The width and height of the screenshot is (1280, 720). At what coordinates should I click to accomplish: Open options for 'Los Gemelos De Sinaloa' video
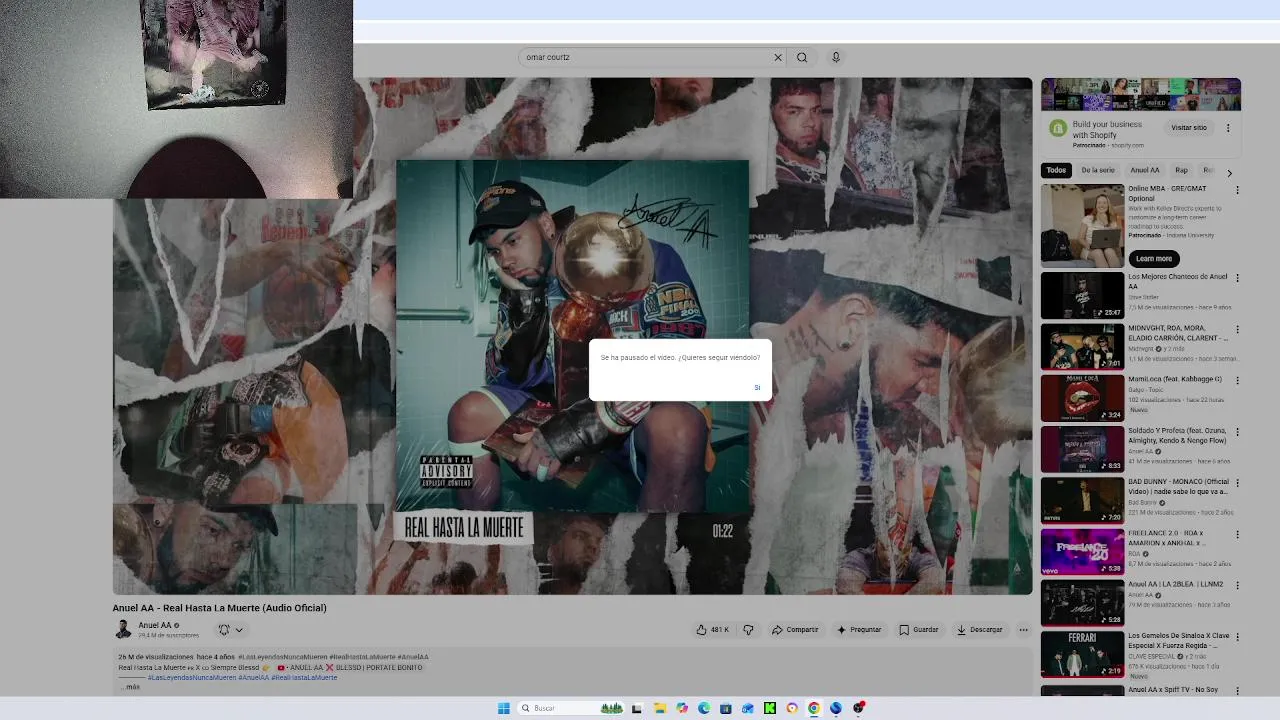click(1237, 637)
